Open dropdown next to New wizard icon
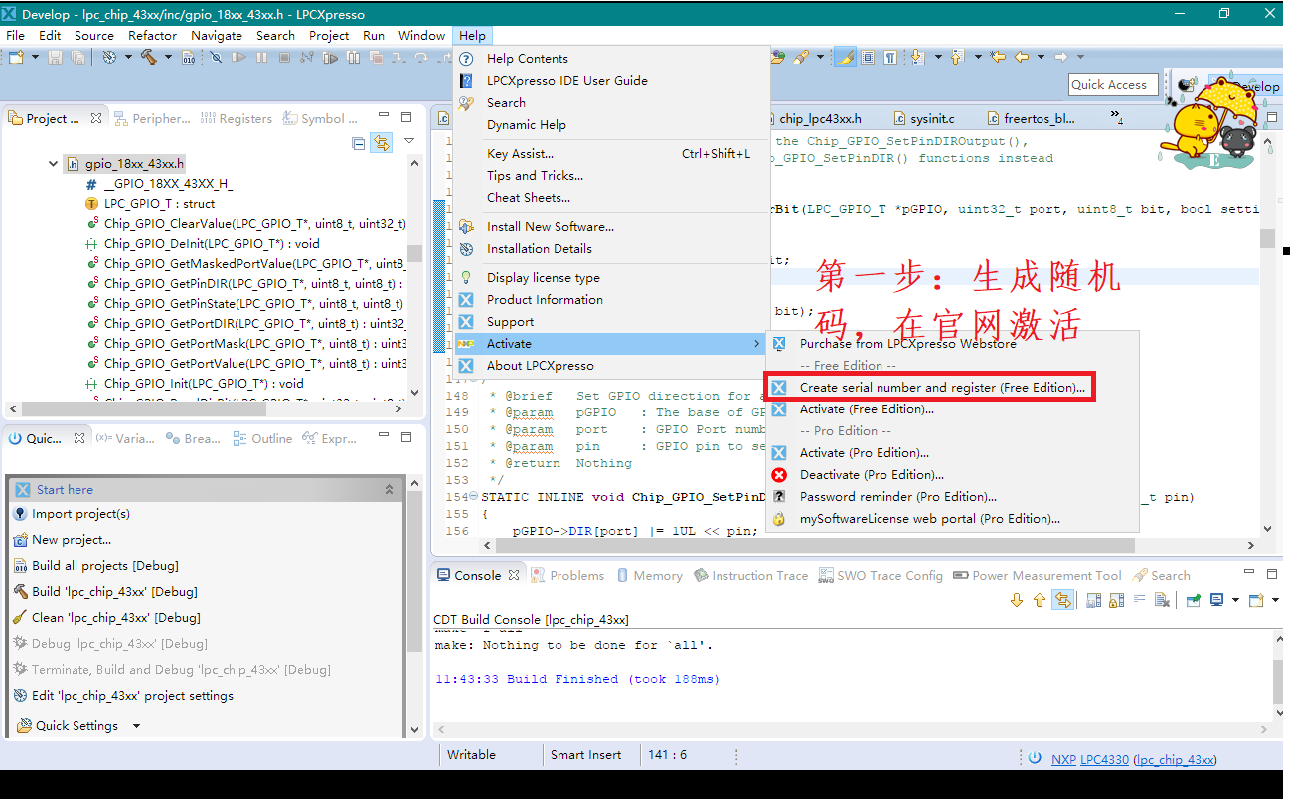The image size is (1290, 804). [x=35, y=58]
